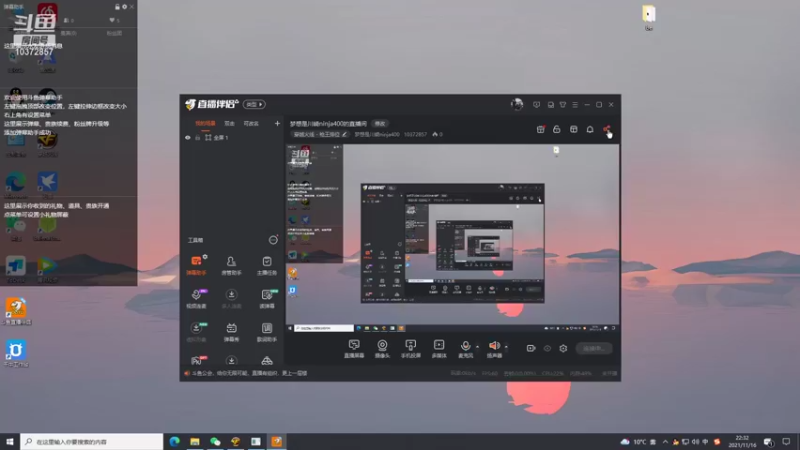
Task: Click the taxi-shaped tool in toolbox
Action: (x=267, y=361)
